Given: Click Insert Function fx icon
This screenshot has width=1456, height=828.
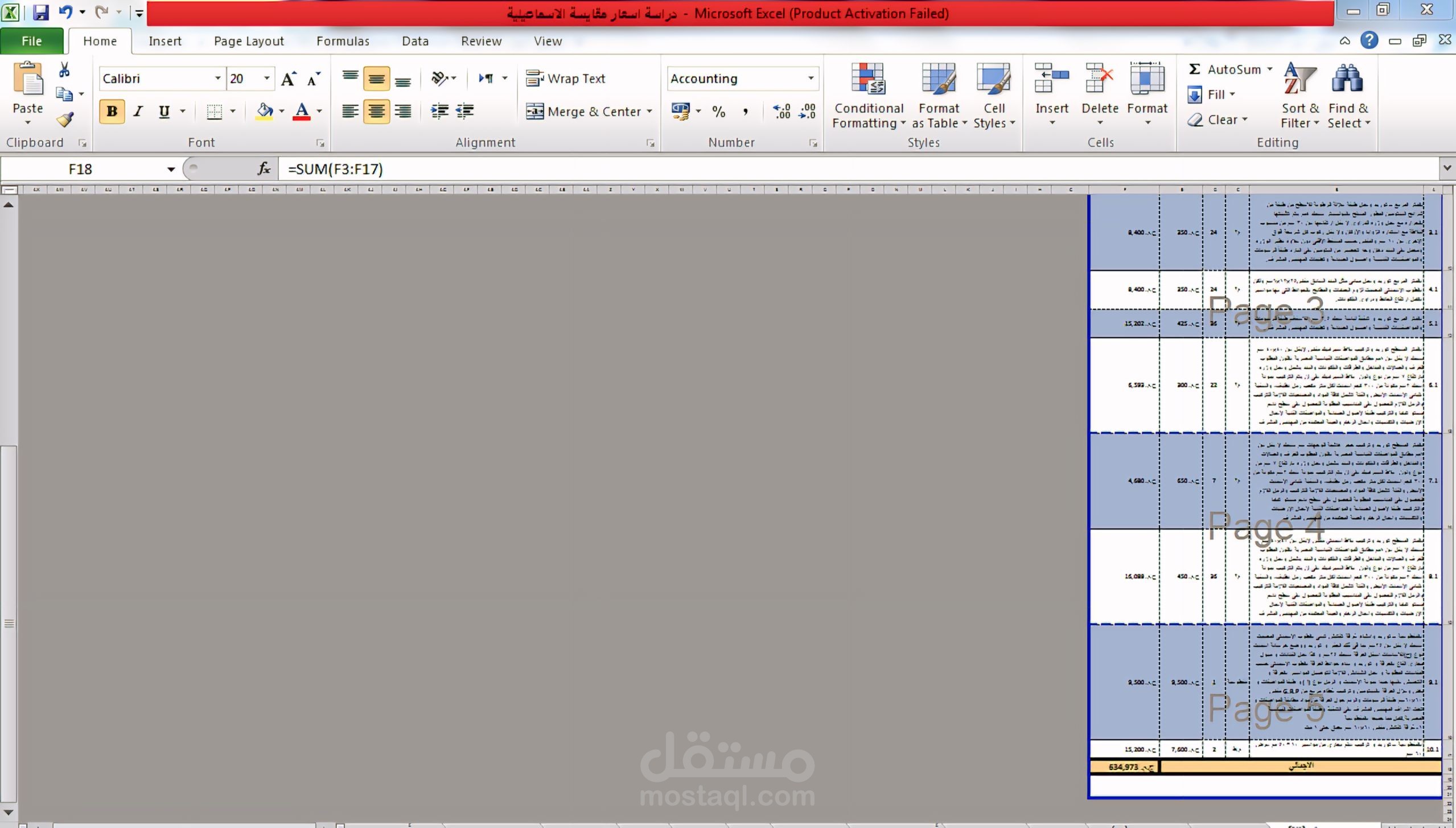Looking at the screenshot, I should pos(264,169).
